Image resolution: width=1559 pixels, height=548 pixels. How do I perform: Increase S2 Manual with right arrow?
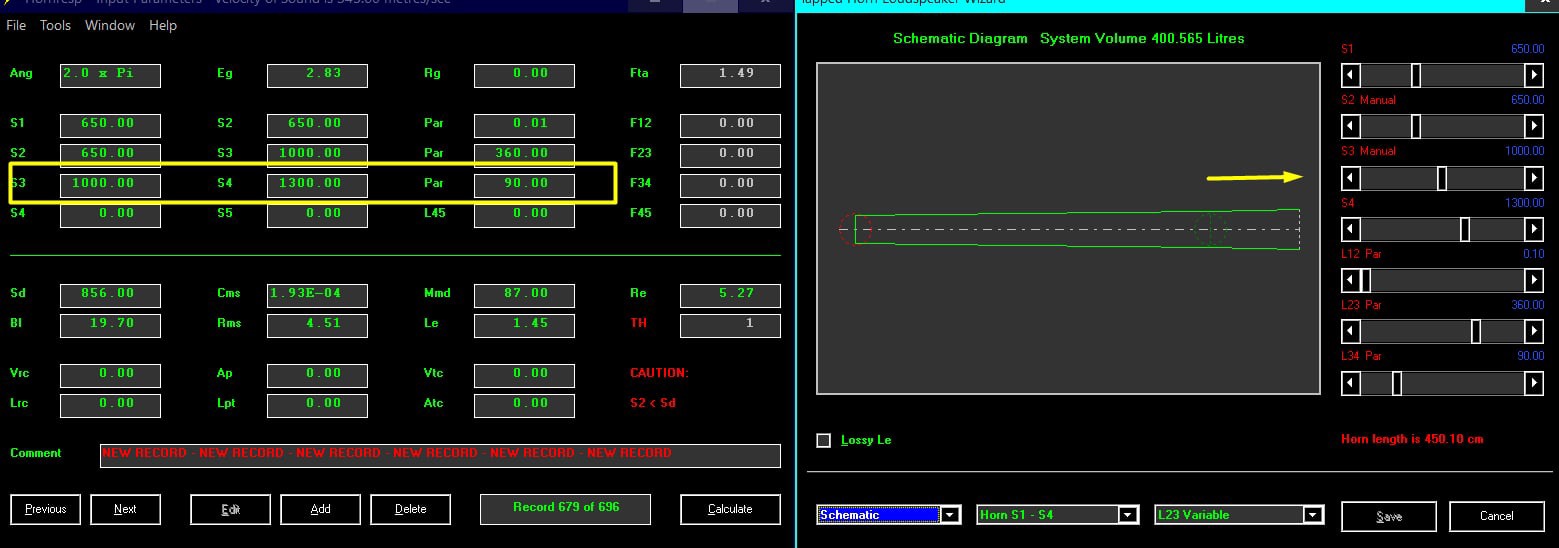(x=1533, y=126)
